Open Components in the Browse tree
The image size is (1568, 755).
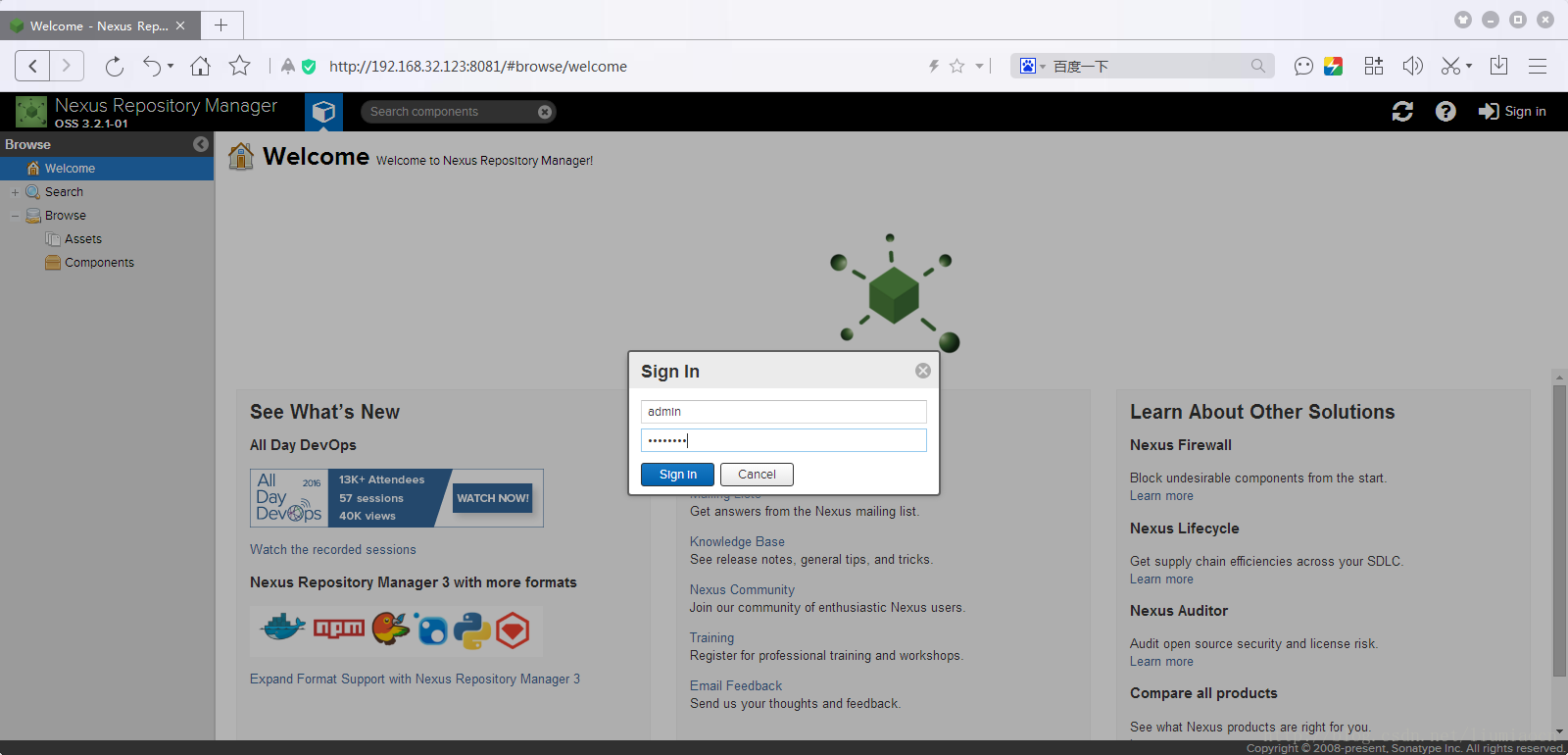[99, 263]
